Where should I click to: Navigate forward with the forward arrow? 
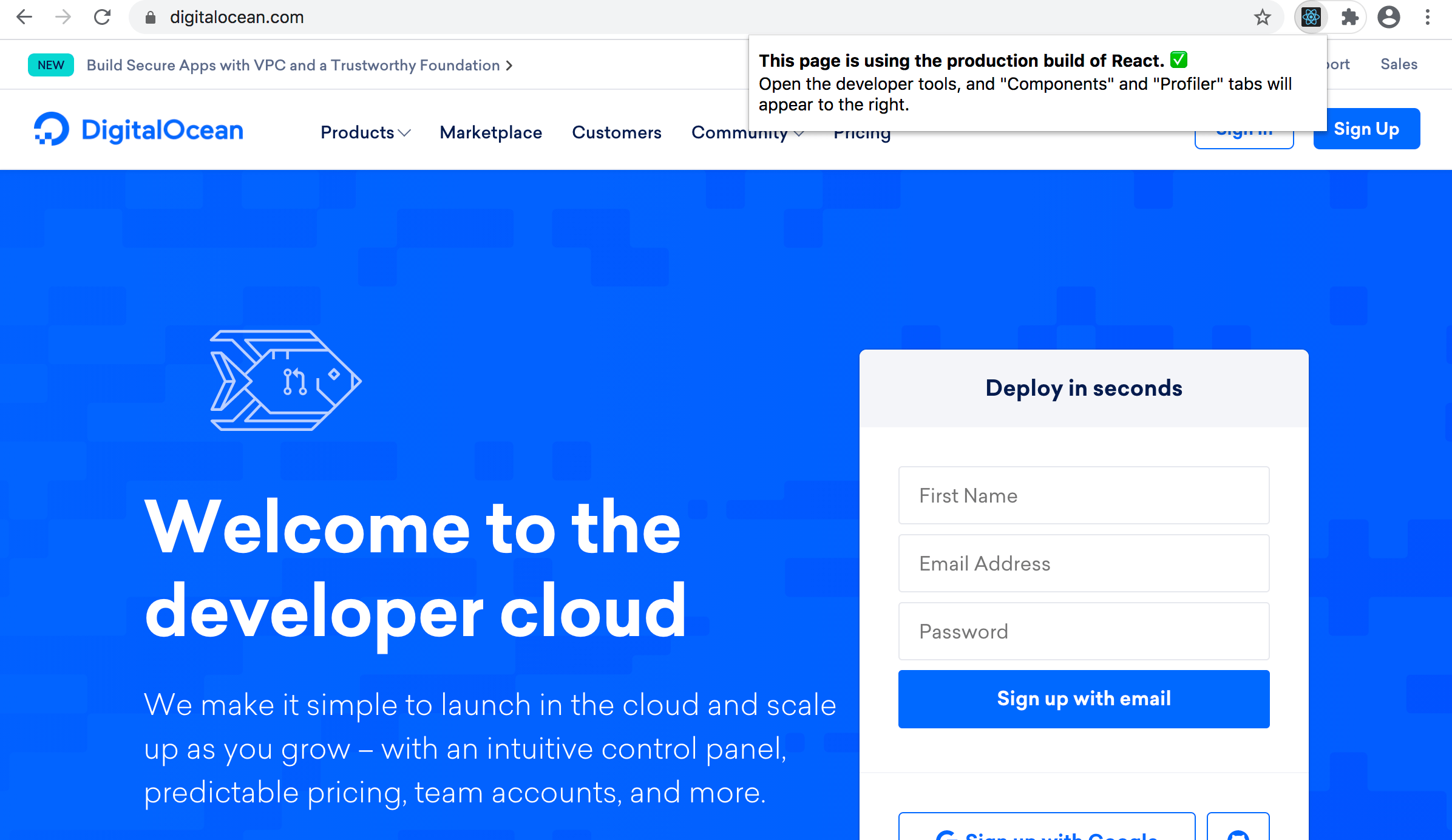[x=63, y=18]
